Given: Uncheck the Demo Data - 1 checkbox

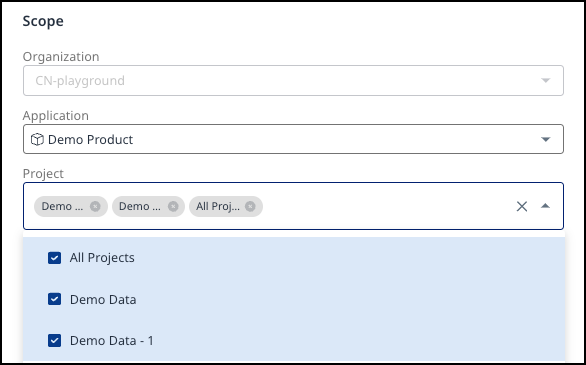Looking at the screenshot, I should (55, 340).
